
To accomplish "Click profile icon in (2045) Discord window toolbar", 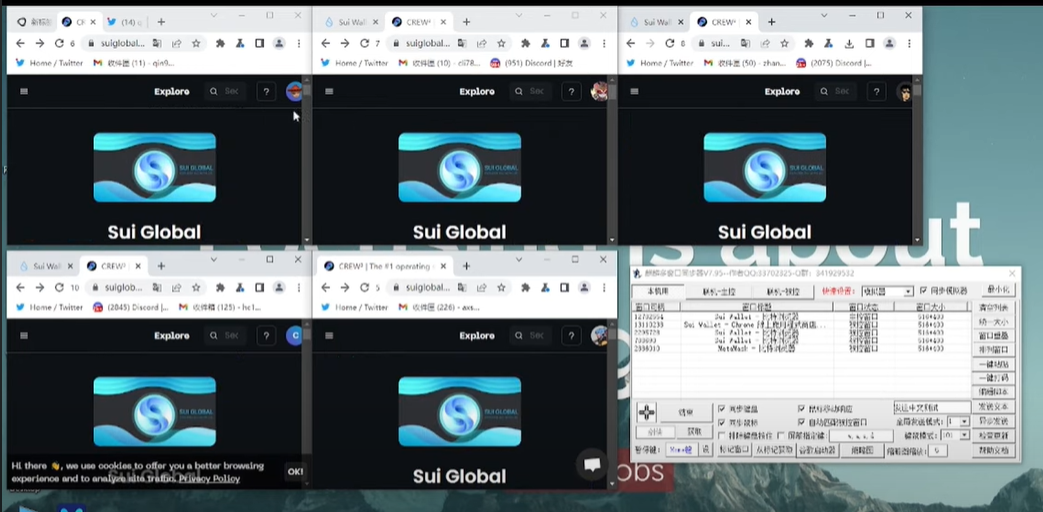I will tap(279, 287).
